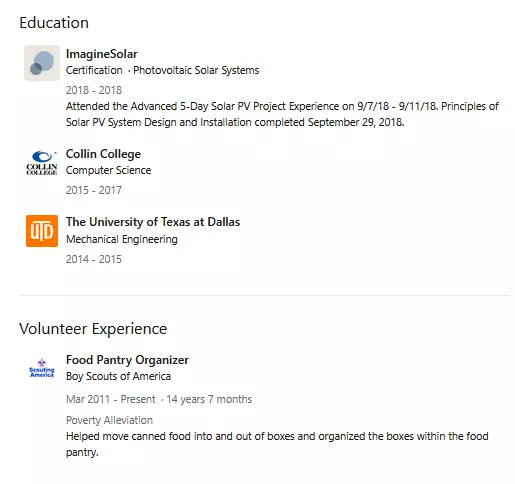This screenshot has width=515, height=484.
Task: Open the Boy Scouts of America organization link
Action: click(x=118, y=376)
